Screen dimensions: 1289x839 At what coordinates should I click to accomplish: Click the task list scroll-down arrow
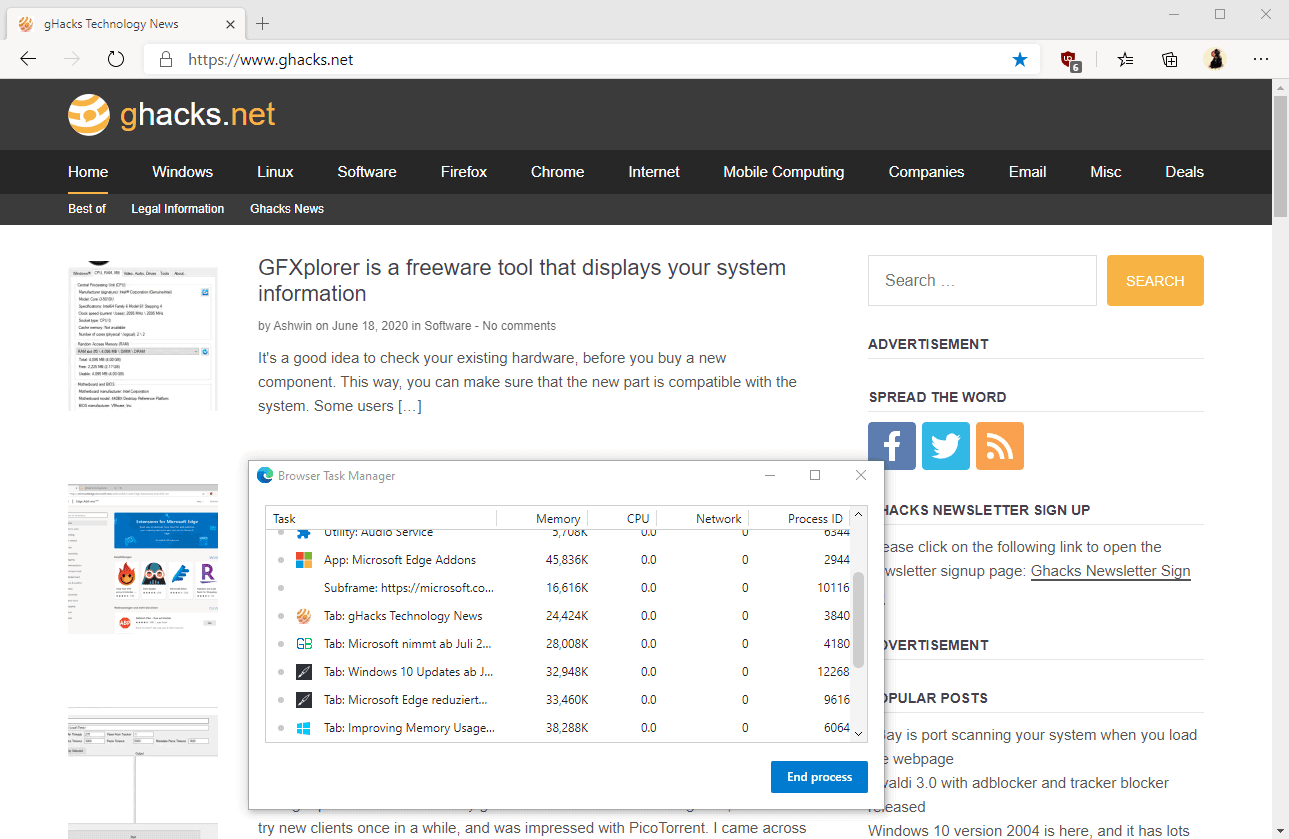click(x=859, y=734)
